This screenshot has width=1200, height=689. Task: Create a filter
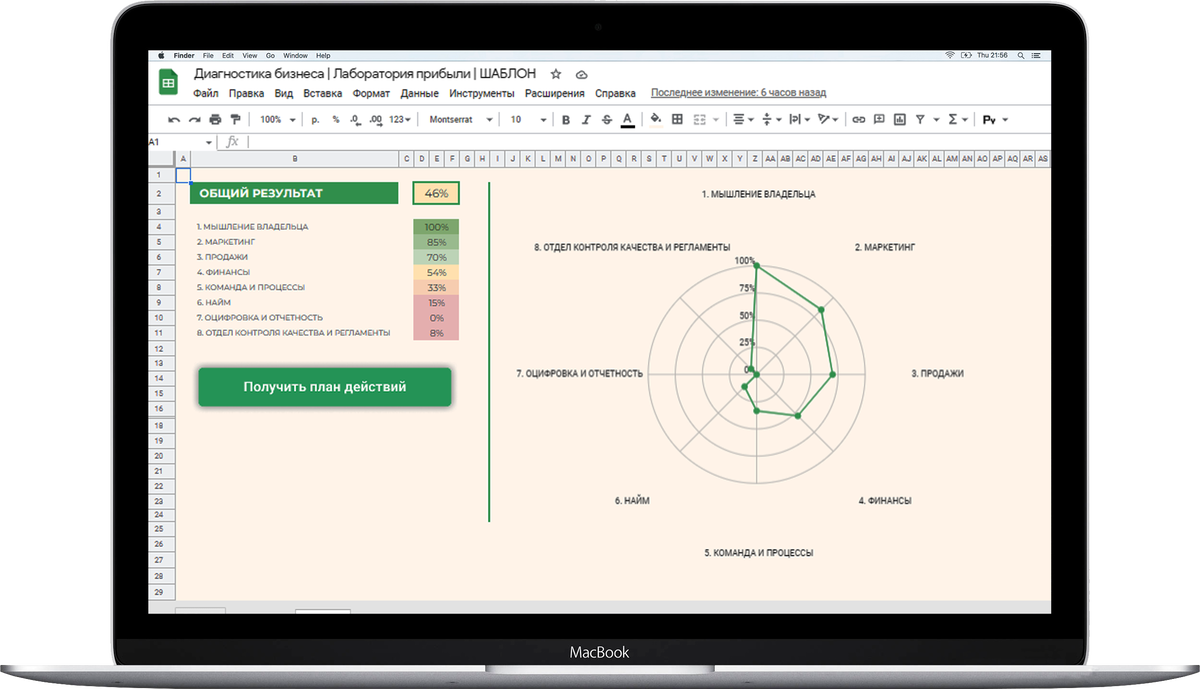coord(920,120)
